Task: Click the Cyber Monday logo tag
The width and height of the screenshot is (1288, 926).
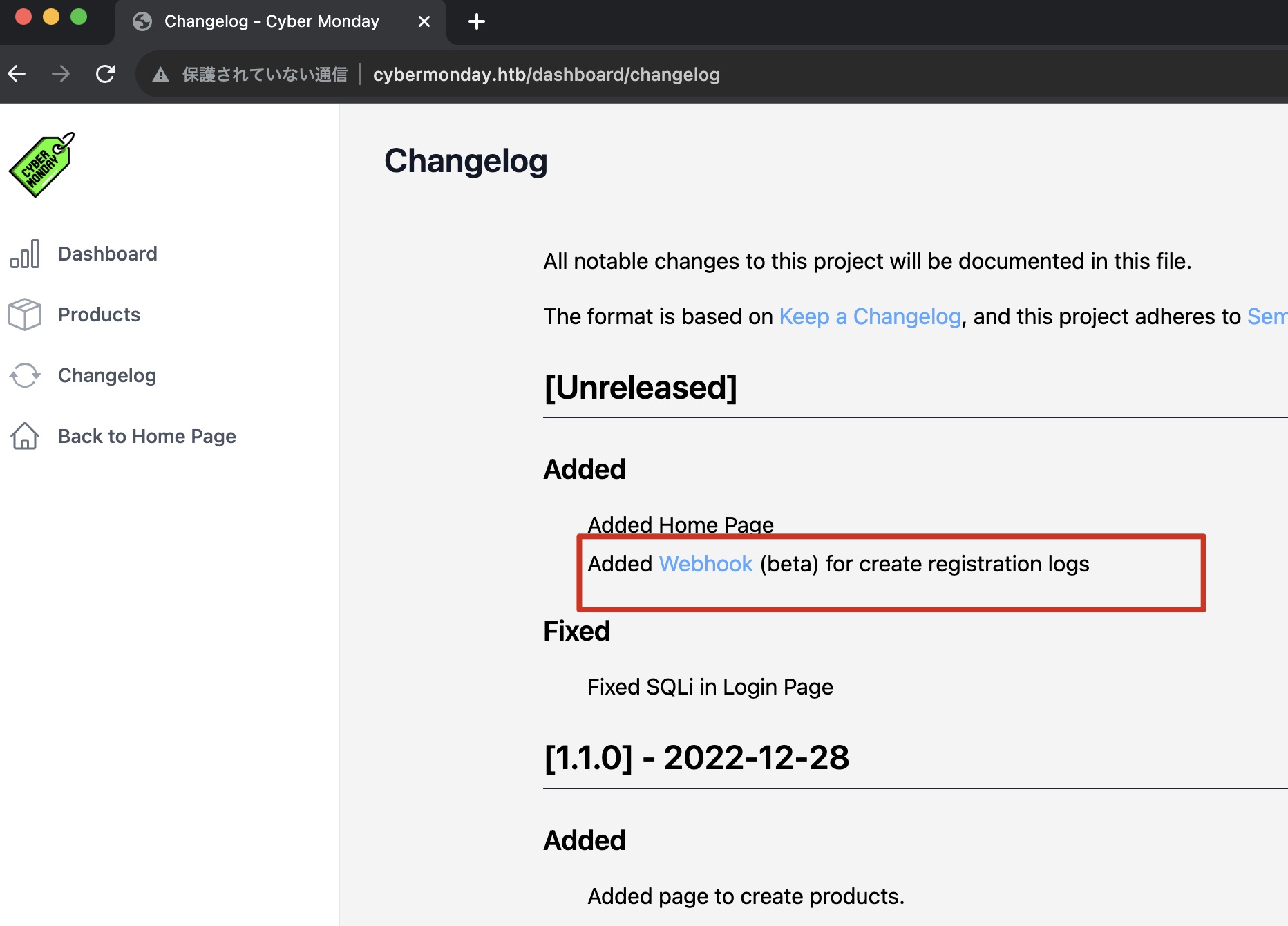Action: coord(41,164)
